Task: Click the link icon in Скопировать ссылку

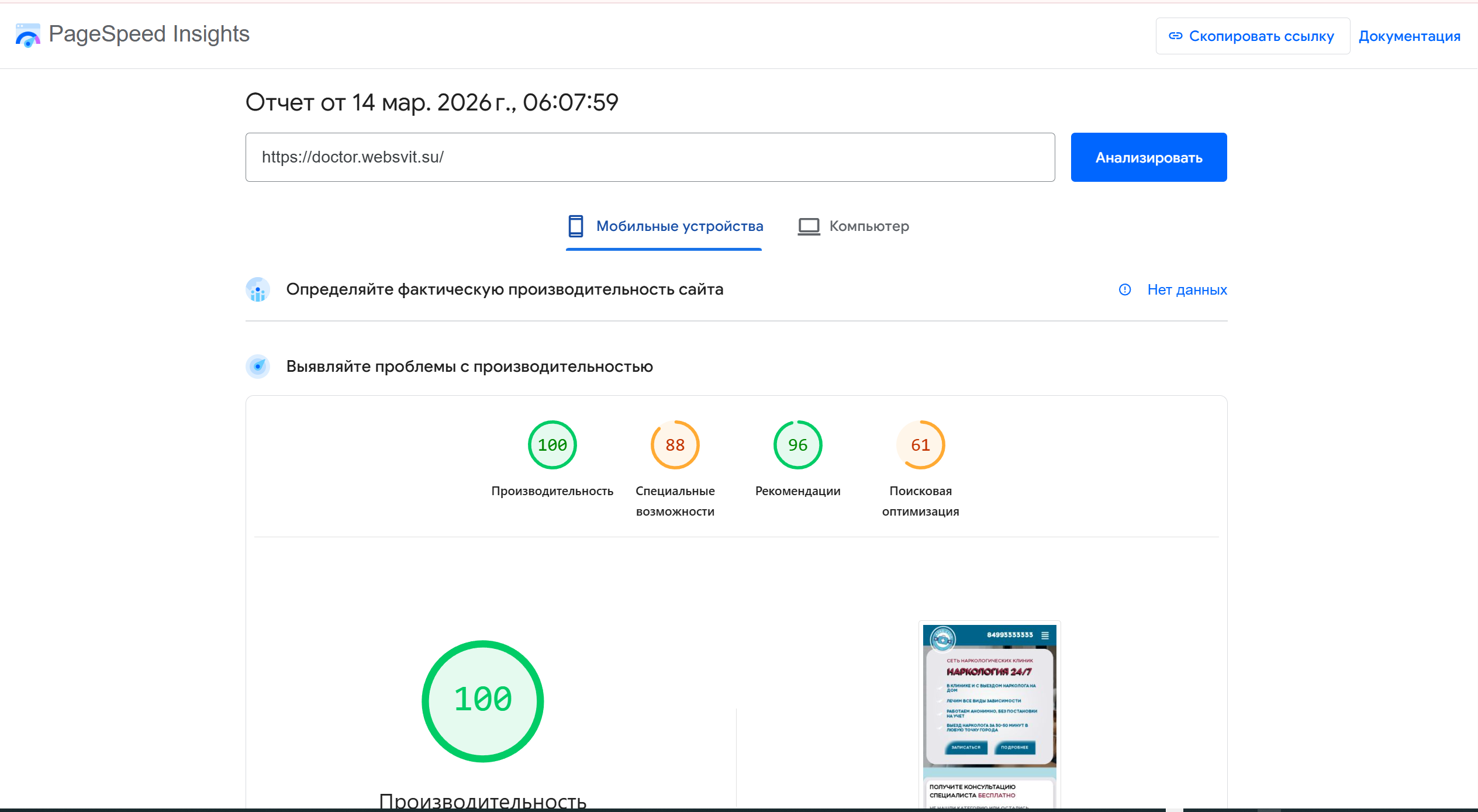Action: [1175, 36]
